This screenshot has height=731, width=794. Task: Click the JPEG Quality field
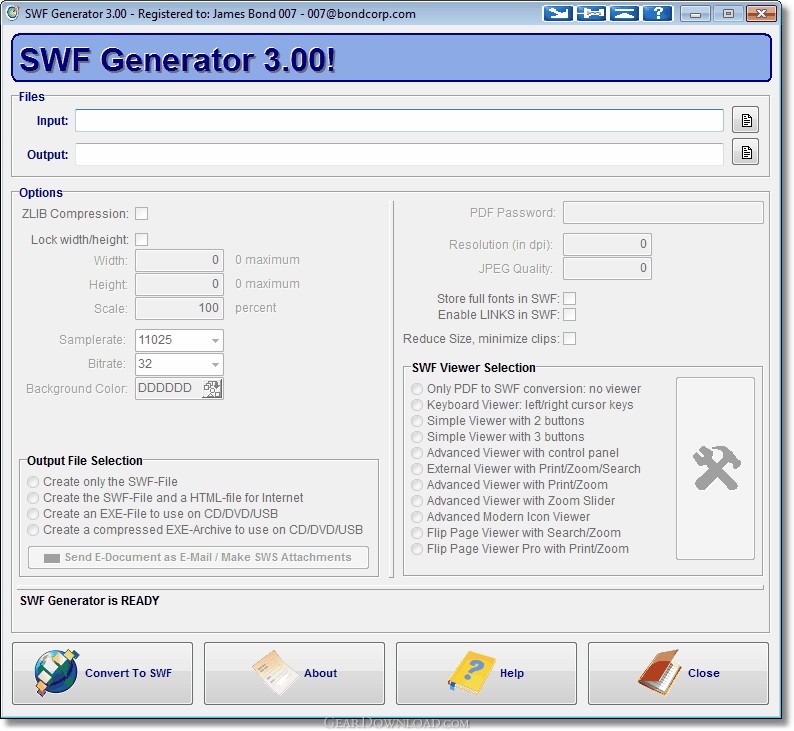pyautogui.click(x=607, y=268)
